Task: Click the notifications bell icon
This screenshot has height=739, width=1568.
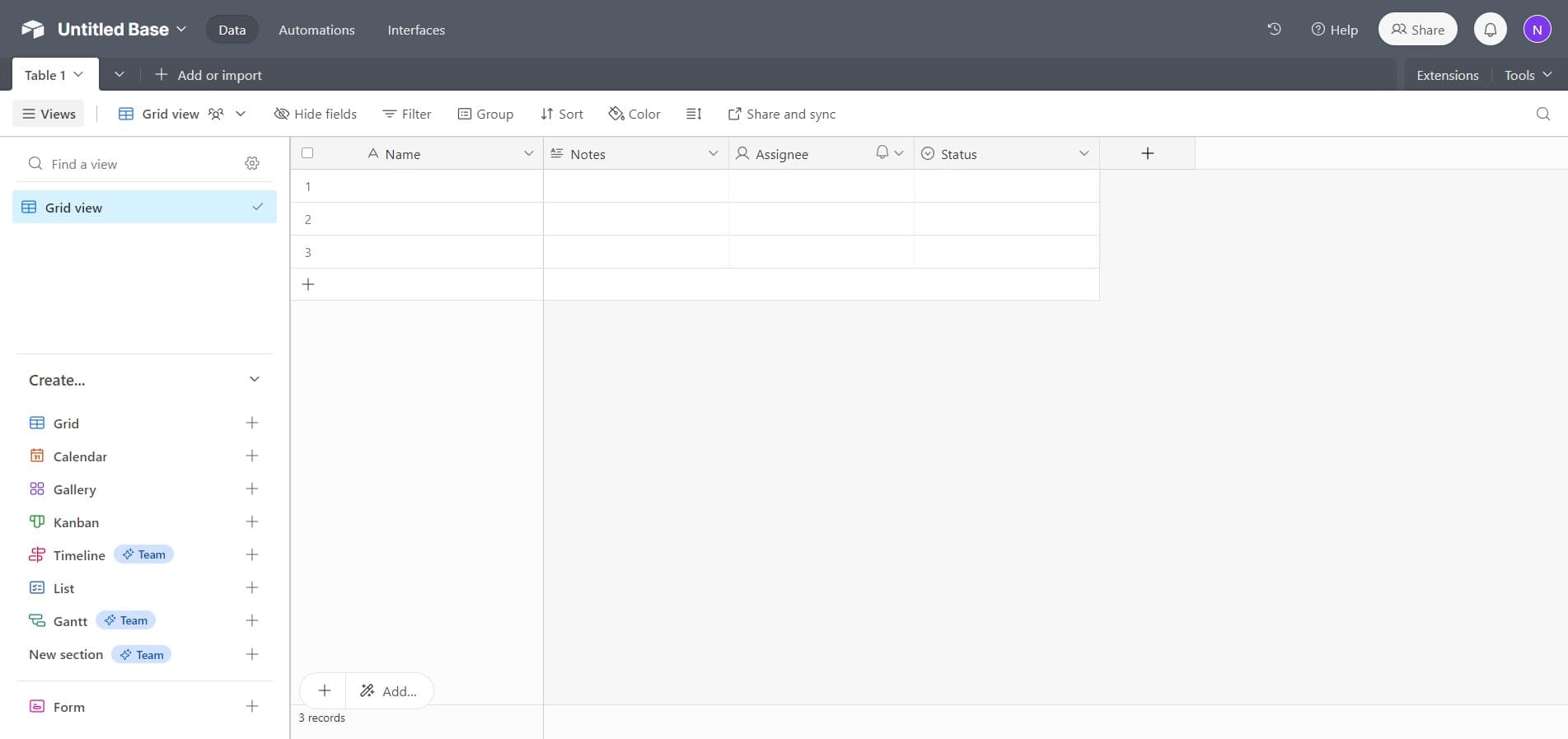Action: pos(1490,30)
